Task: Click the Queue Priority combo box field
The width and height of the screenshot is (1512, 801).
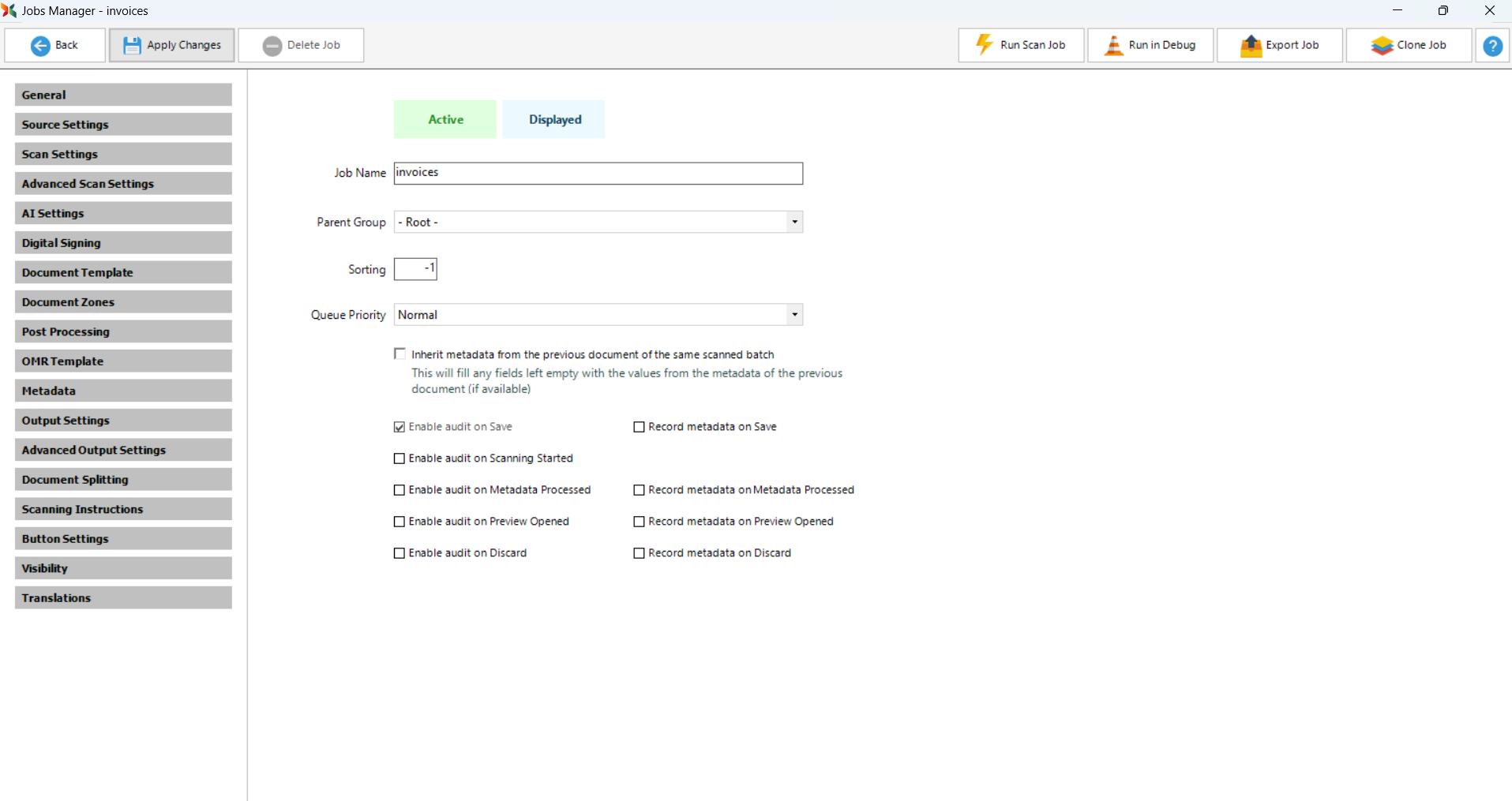Action: pos(598,315)
